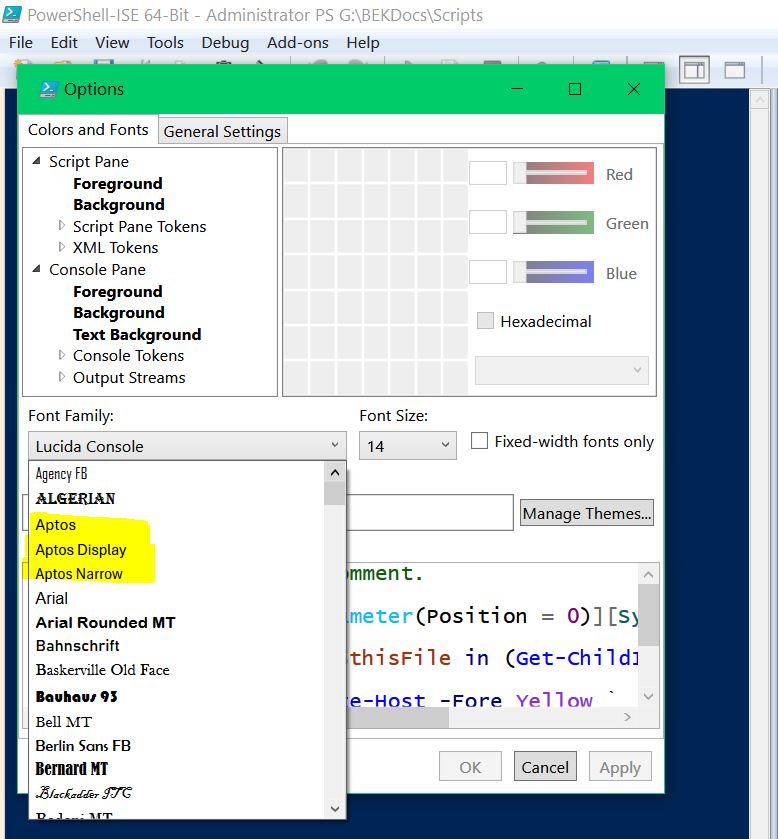This screenshot has width=778, height=839.
Task: Collapse the Console Pane tree section
Action: pos(37,269)
